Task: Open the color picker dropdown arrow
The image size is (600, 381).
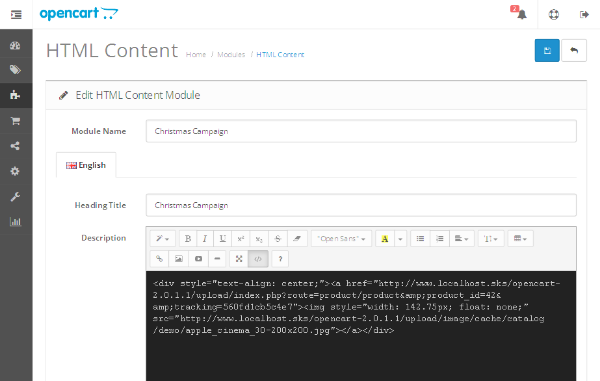Action: 400,239
